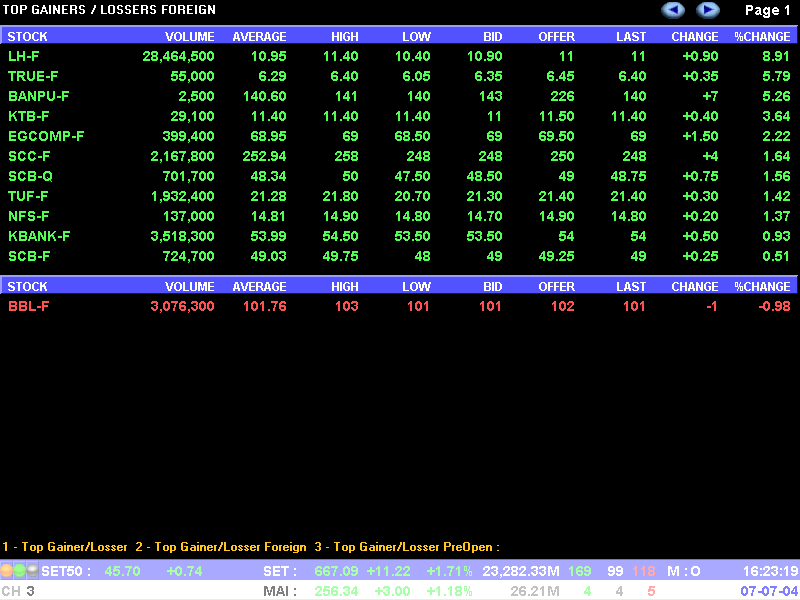This screenshot has width=800, height=600.
Task: Select menu option 1 Top Gainer/Losser
Action: tap(65, 547)
